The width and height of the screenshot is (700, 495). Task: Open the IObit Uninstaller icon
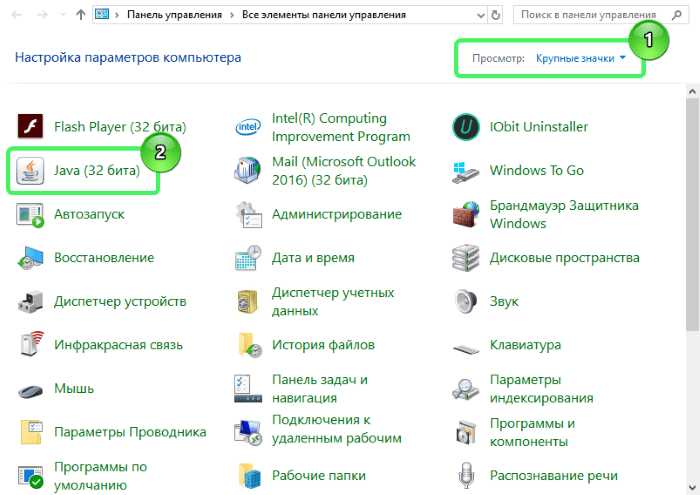click(466, 127)
